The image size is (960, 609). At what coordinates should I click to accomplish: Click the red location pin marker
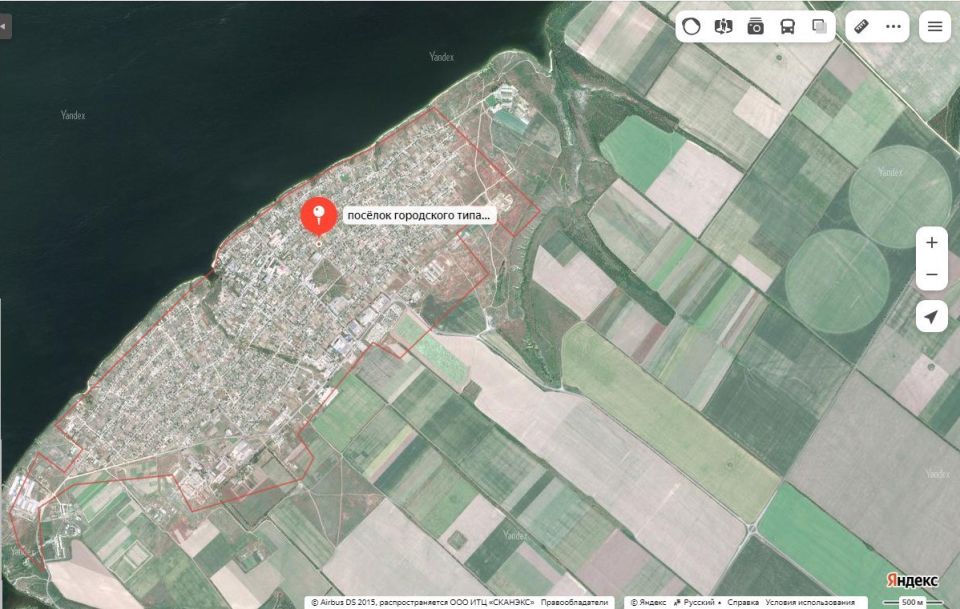point(318,217)
